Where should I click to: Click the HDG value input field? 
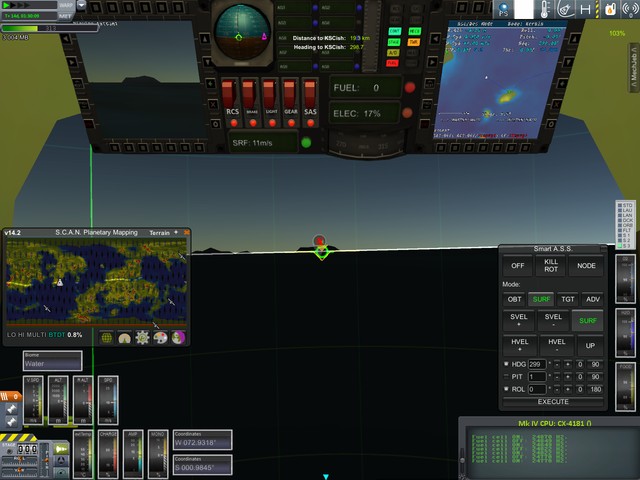point(537,364)
